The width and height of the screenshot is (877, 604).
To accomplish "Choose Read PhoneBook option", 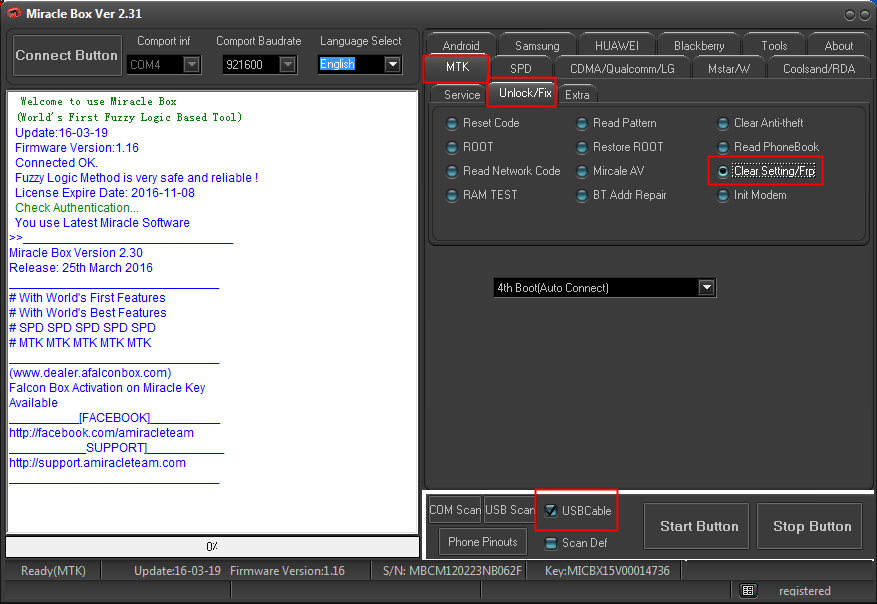I will pyautogui.click(x=768, y=147).
